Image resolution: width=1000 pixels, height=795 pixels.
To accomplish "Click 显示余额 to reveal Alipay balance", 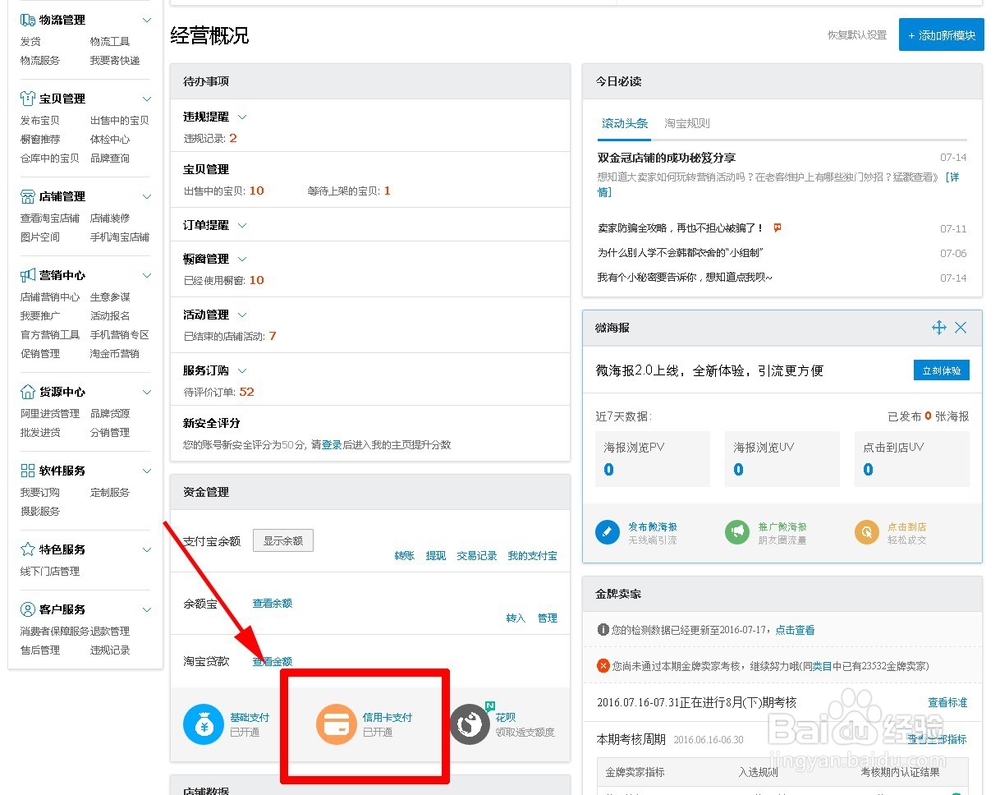I will pos(281,539).
